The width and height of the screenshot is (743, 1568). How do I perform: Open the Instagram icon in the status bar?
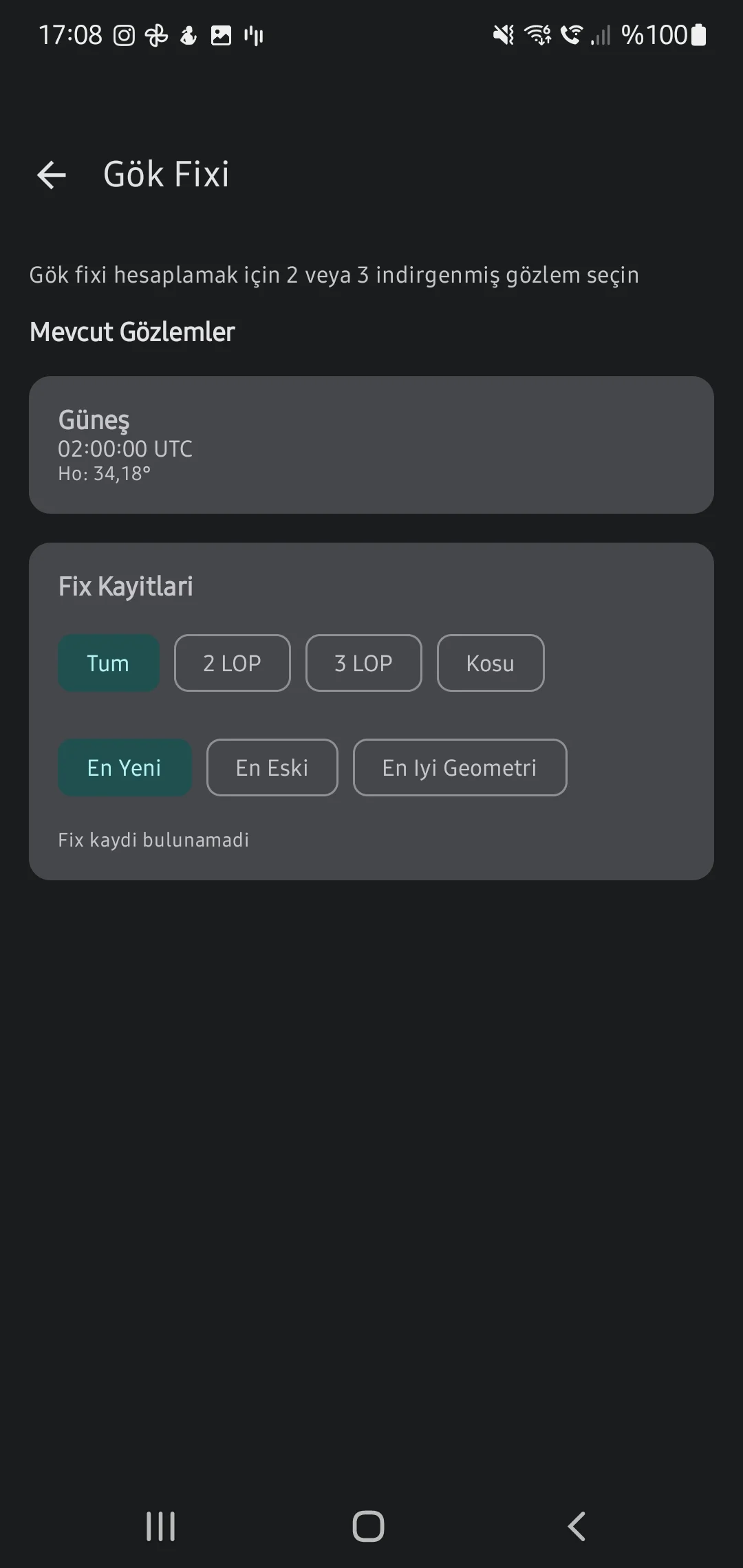coord(124,34)
